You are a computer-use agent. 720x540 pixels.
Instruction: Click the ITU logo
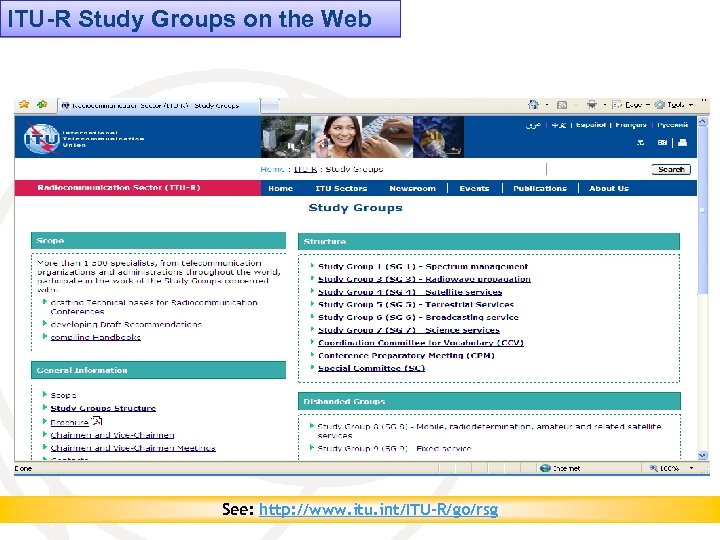click(x=41, y=137)
